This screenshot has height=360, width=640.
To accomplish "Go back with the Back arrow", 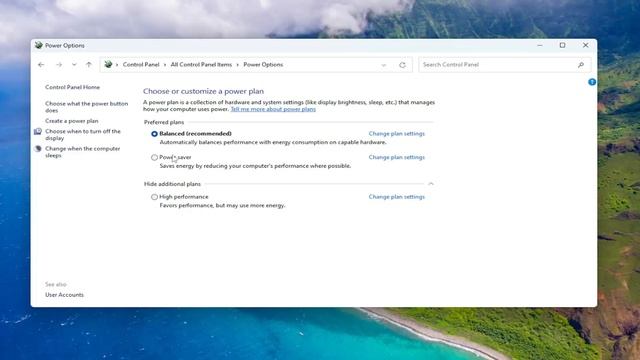I will pos(41,64).
